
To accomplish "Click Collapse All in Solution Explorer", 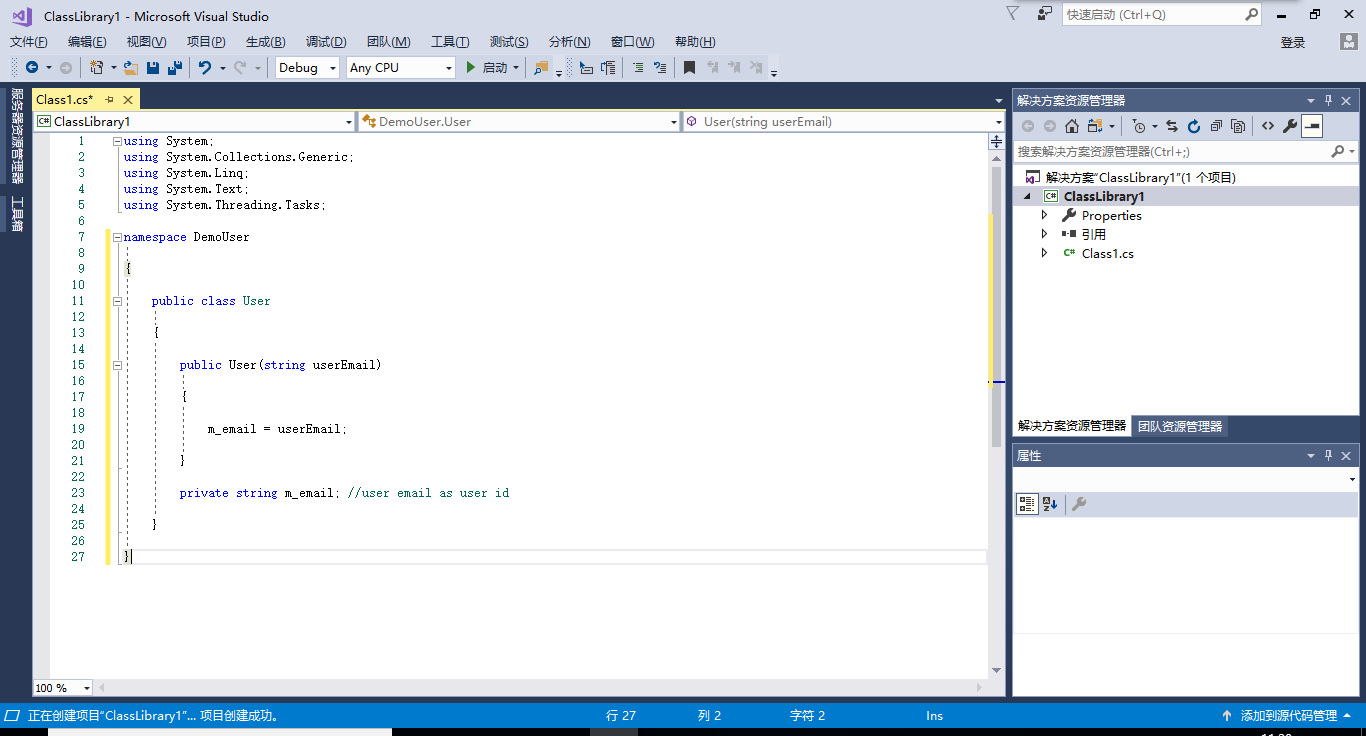I will [1216, 126].
